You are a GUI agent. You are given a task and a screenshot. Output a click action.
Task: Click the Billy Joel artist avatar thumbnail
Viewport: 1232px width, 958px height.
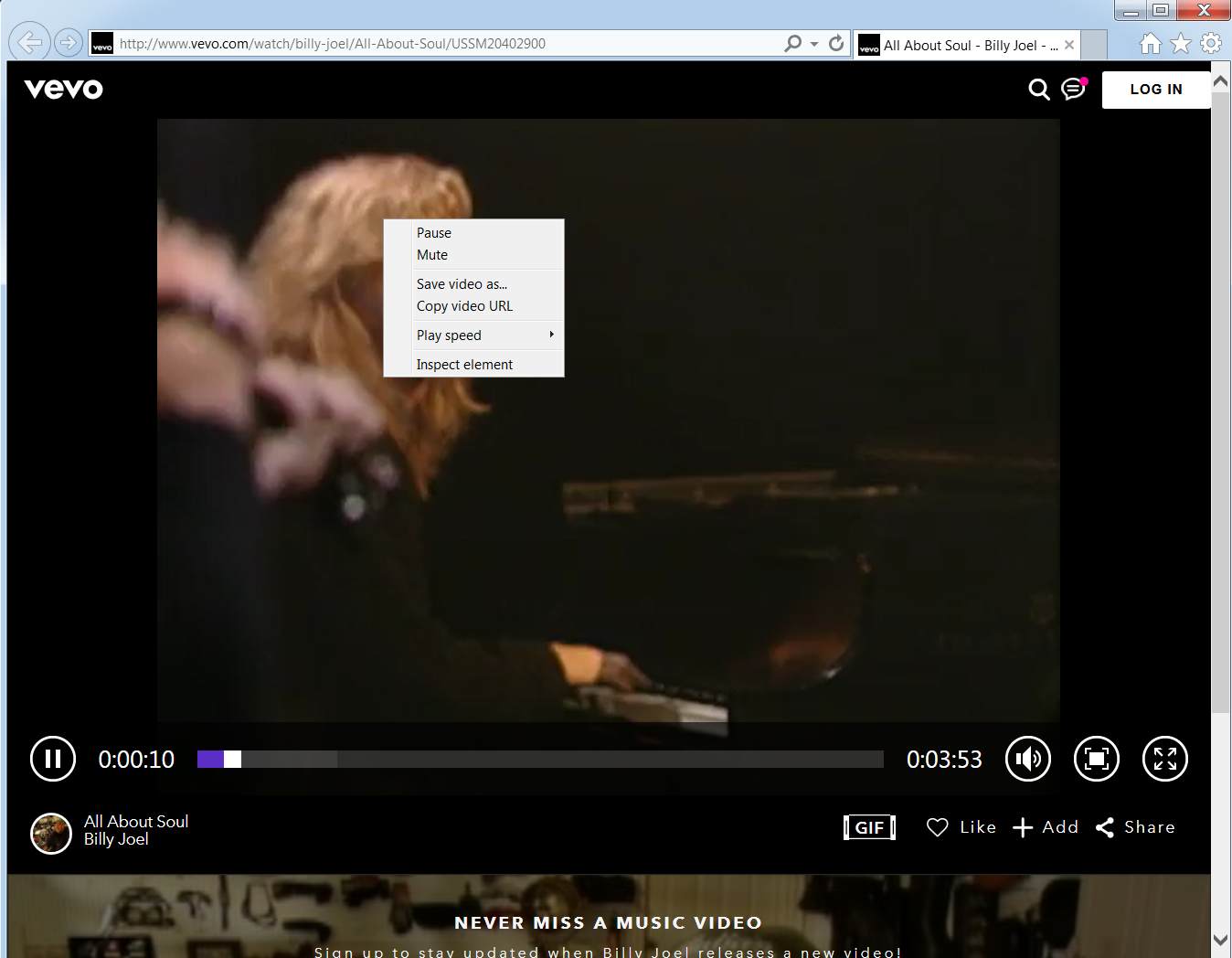(51, 834)
